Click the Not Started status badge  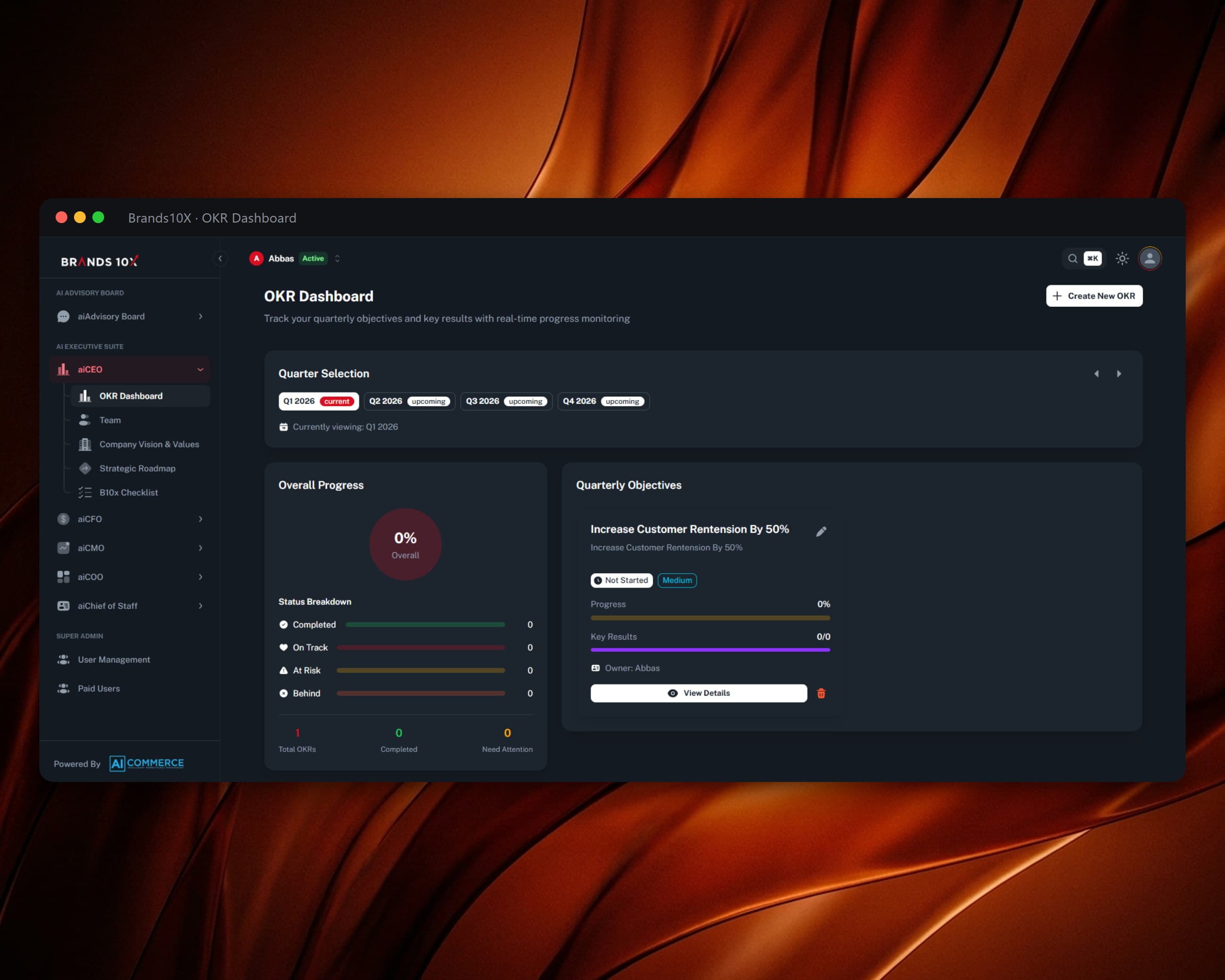pyautogui.click(x=622, y=580)
